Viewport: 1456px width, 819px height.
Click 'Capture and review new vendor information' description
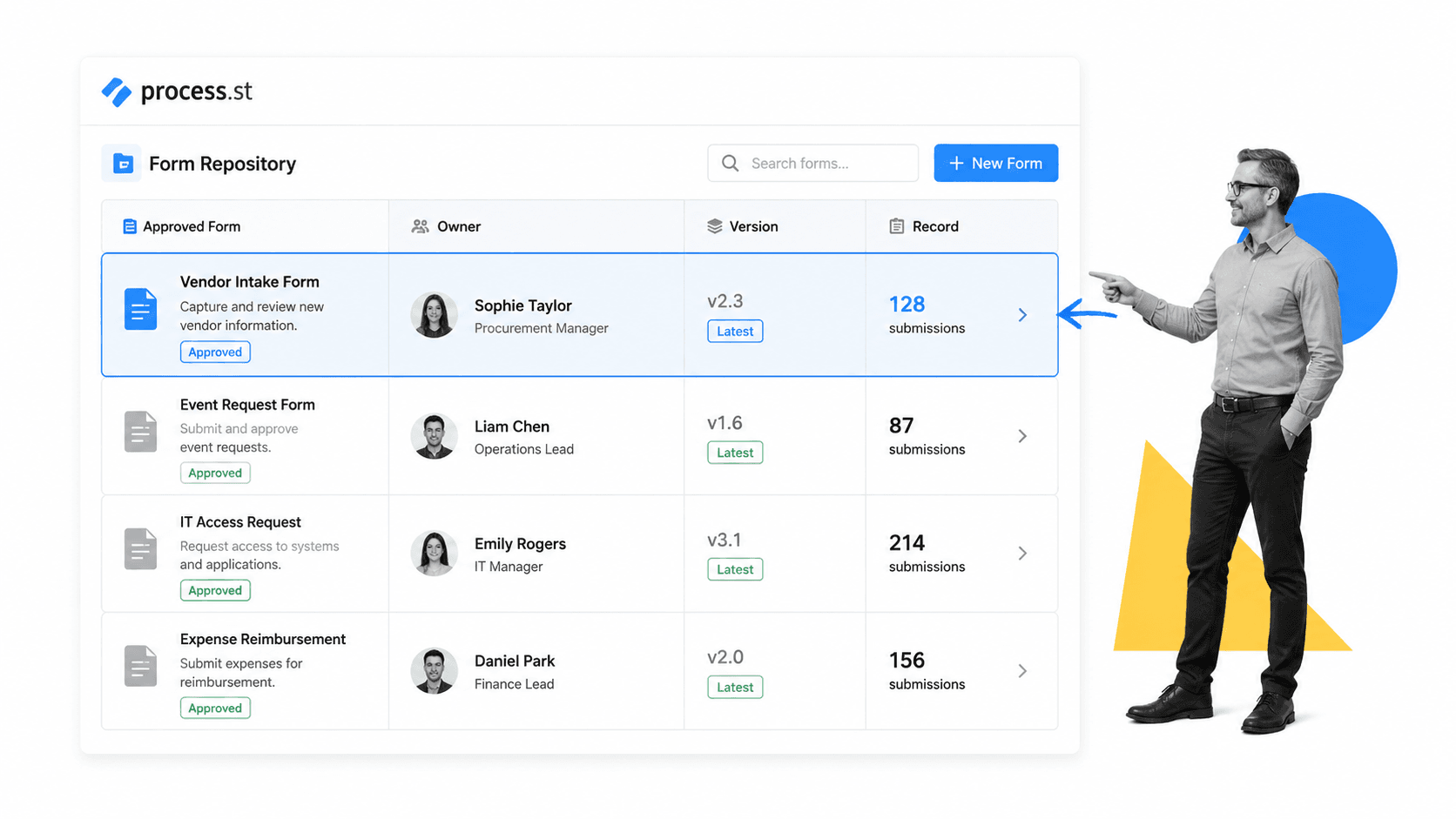point(252,316)
